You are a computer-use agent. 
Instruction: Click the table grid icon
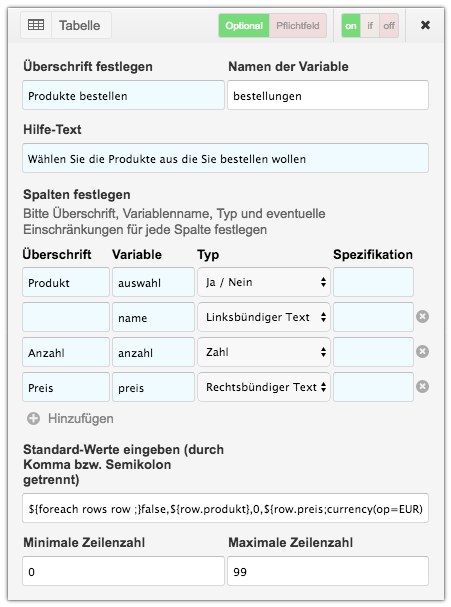click(x=36, y=25)
